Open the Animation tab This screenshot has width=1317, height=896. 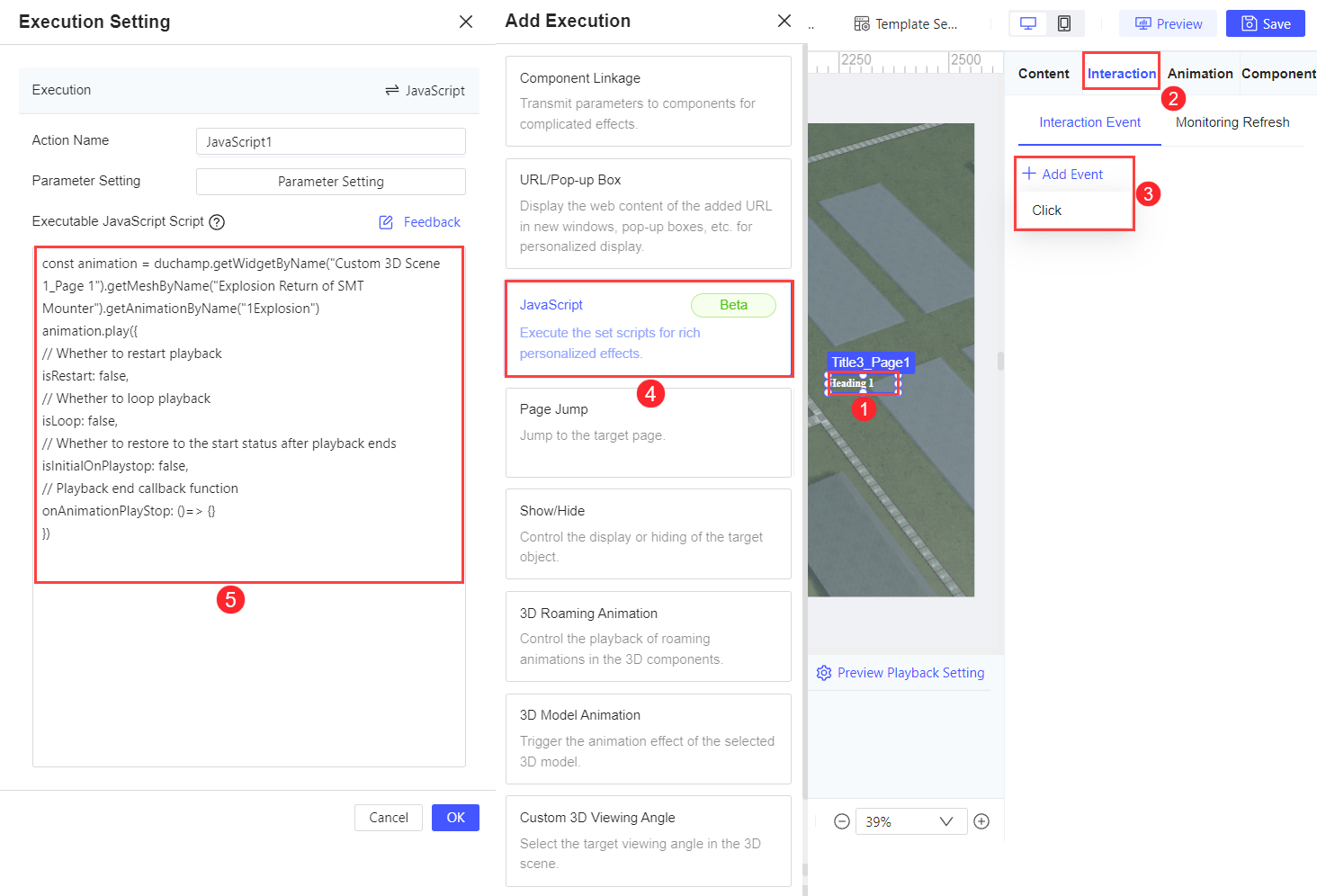pyautogui.click(x=1200, y=74)
